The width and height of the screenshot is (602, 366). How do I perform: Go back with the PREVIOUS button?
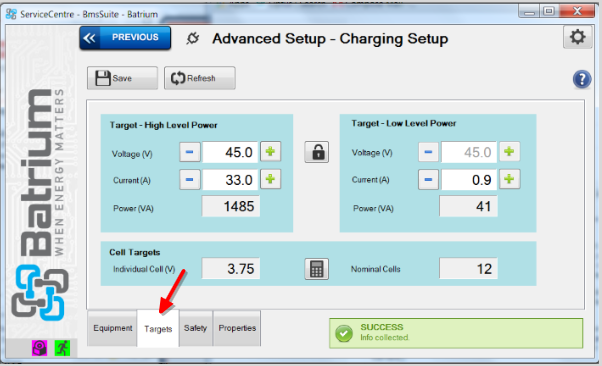[x=125, y=38]
